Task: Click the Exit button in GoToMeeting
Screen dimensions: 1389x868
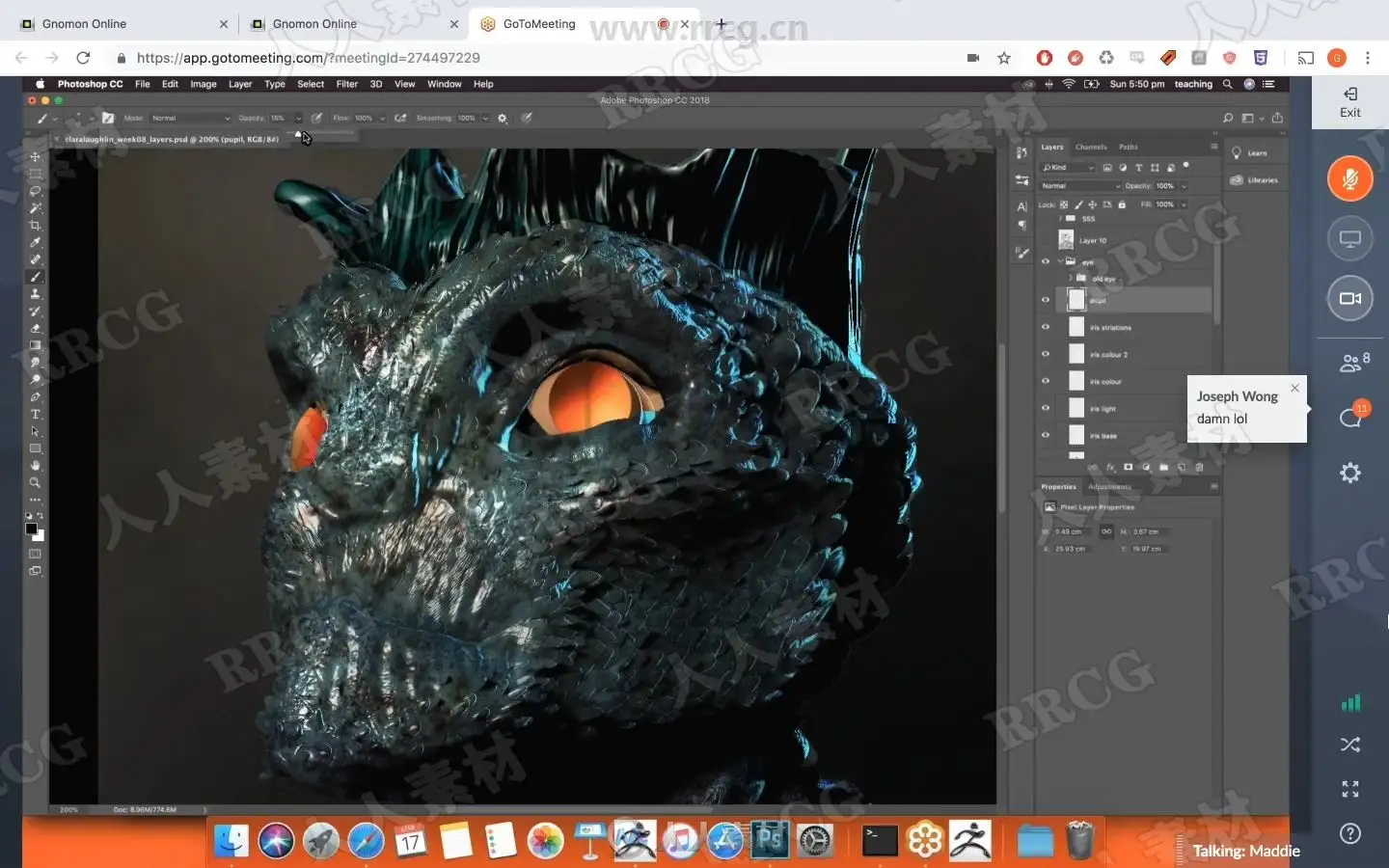Action: [x=1349, y=102]
